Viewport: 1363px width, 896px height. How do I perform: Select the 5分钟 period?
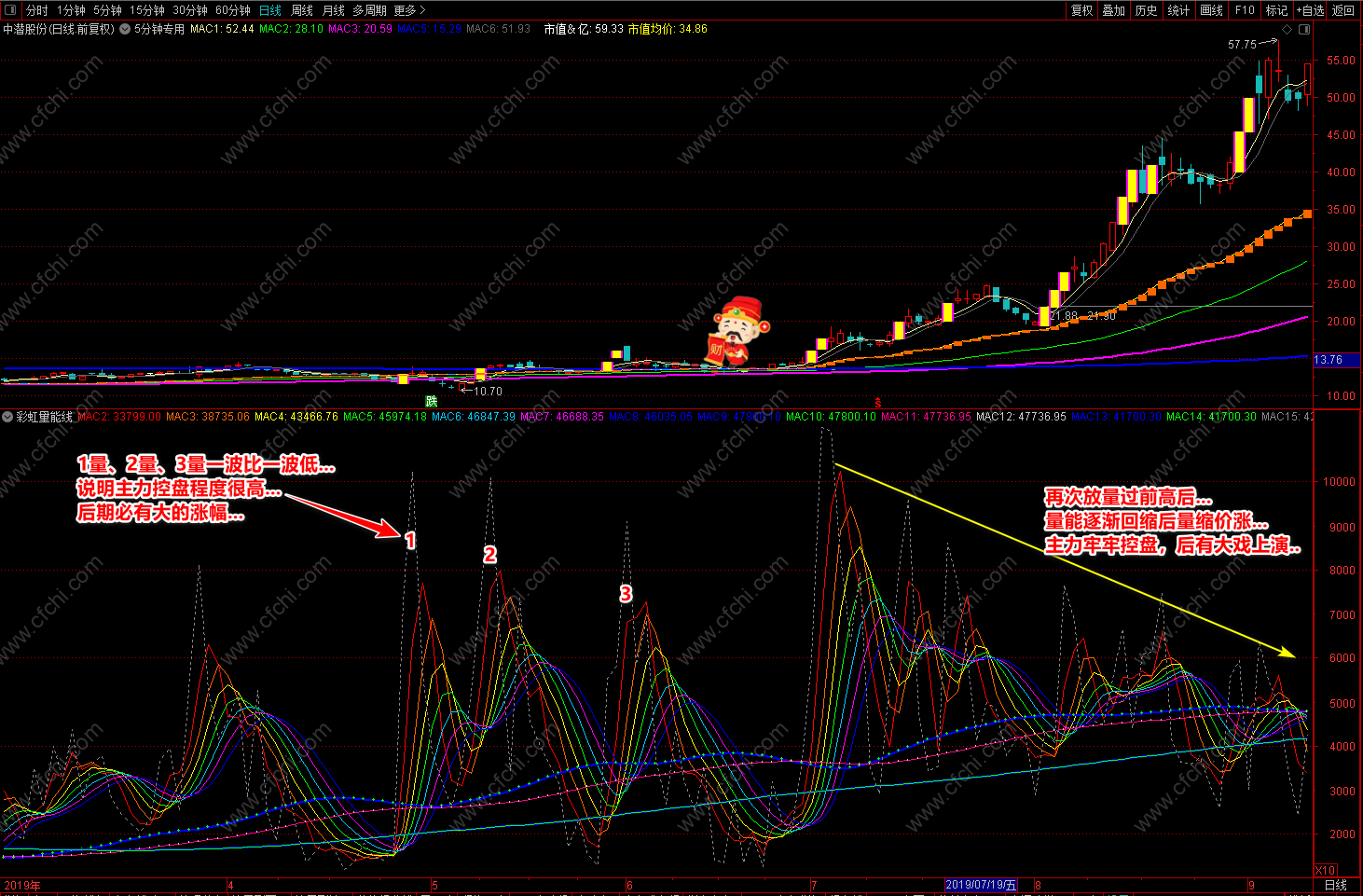tap(107, 10)
